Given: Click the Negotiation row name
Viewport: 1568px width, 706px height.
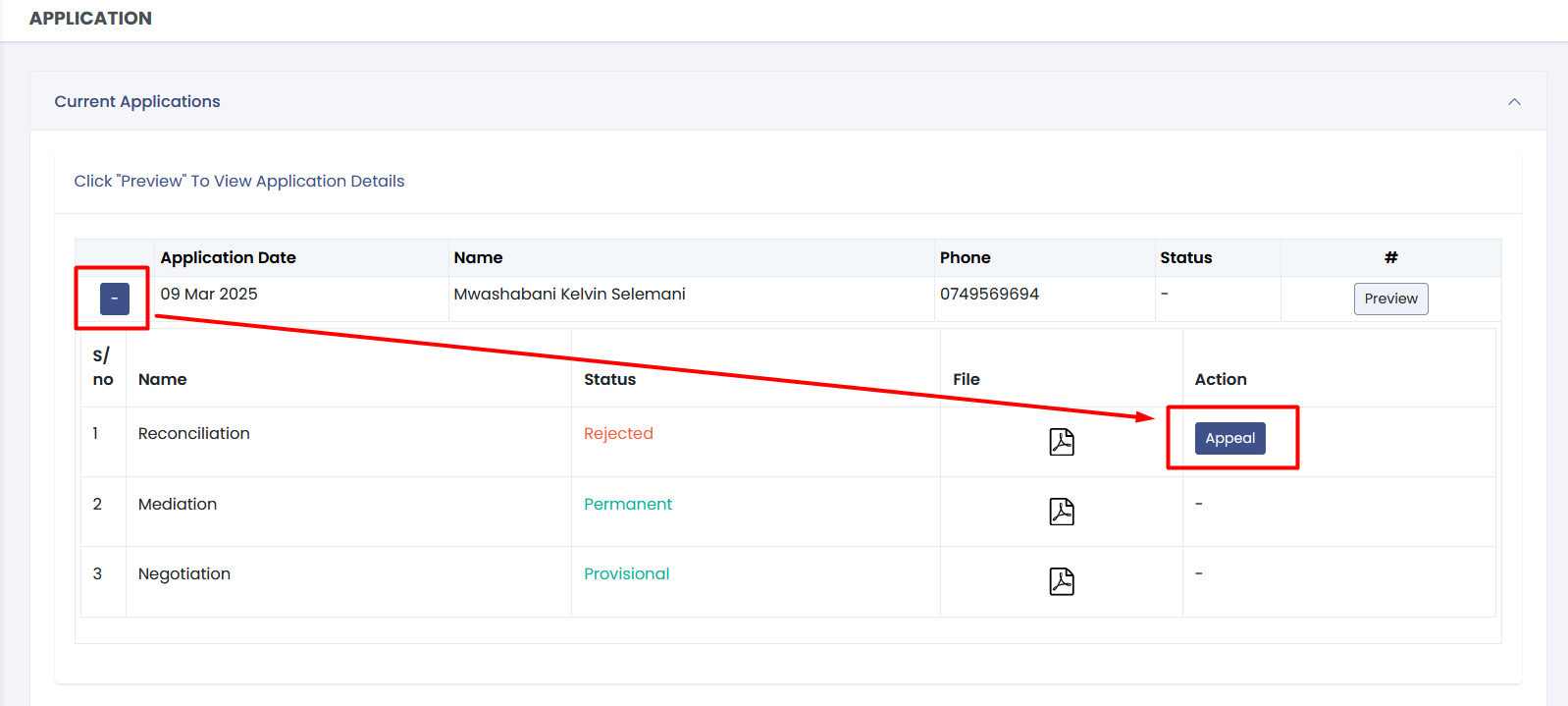Looking at the screenshot, I should tap(184, 573).
